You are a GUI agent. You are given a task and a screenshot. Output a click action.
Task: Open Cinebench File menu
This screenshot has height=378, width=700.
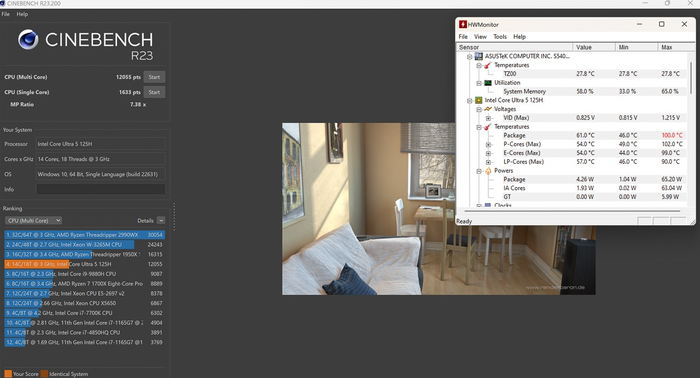pyautogui.click(x=5, y=14)
